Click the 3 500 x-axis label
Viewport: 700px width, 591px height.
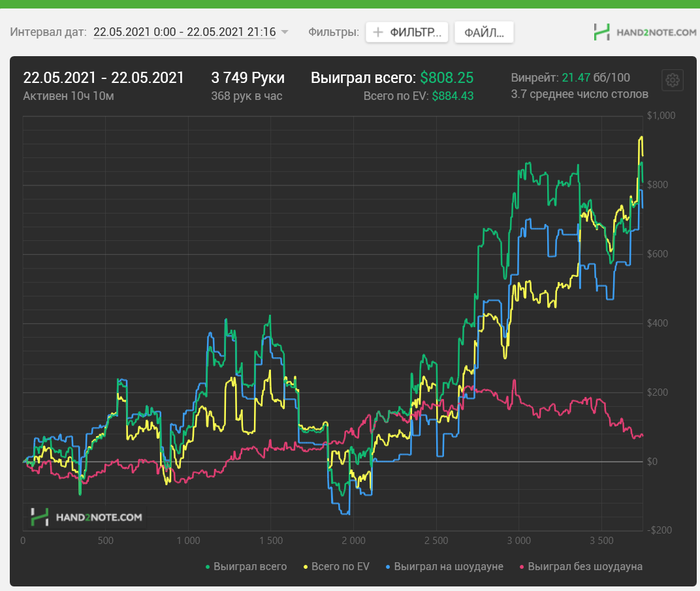click(x=601, y=541)
